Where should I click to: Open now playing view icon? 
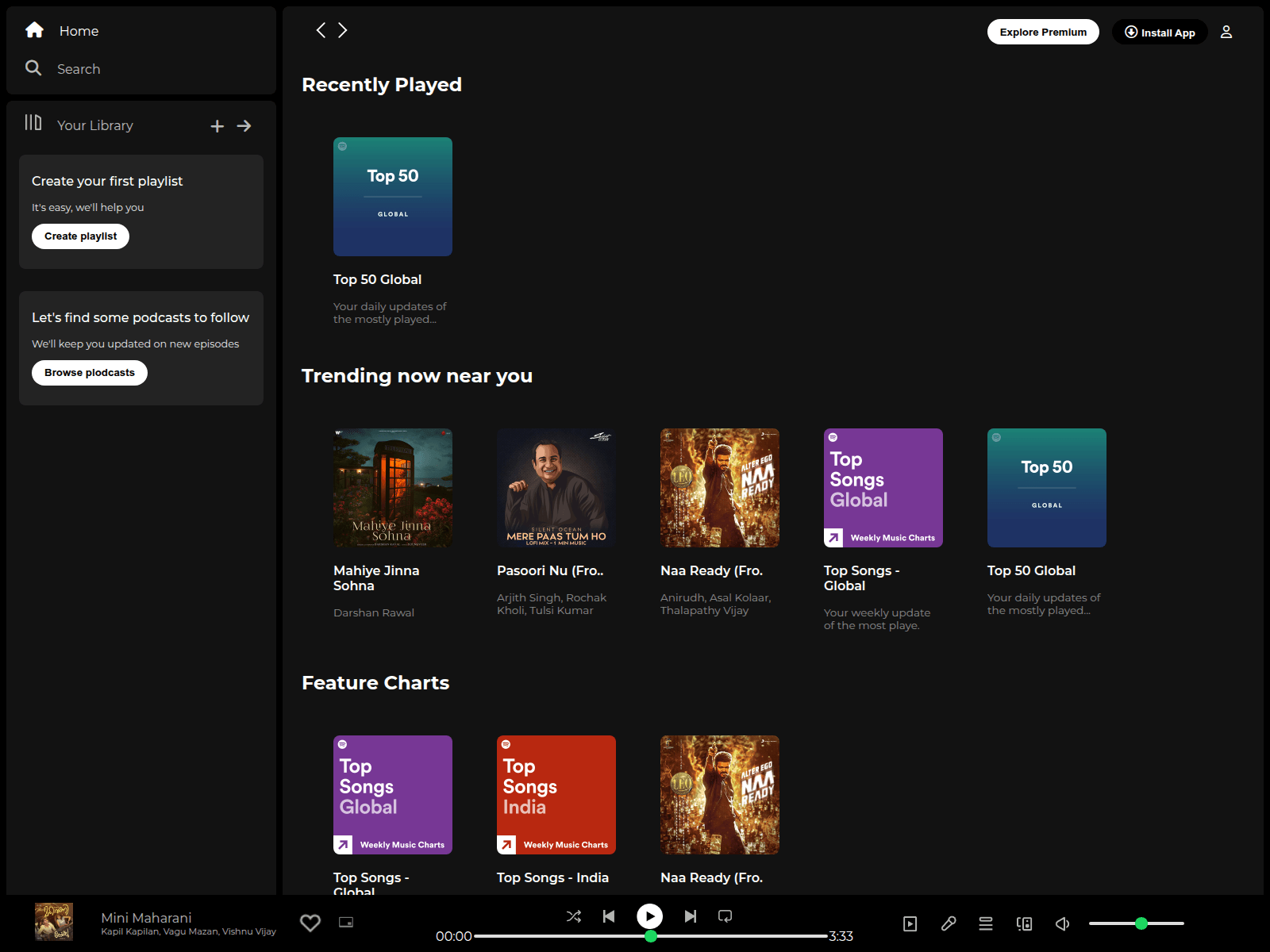point(910,923)
